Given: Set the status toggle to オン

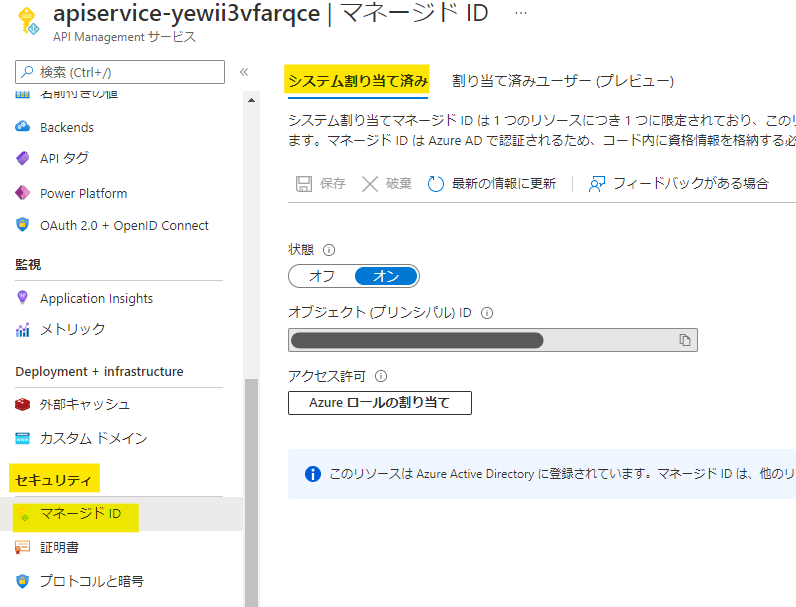Looking at the screenshot, I should tap(385, 276).
